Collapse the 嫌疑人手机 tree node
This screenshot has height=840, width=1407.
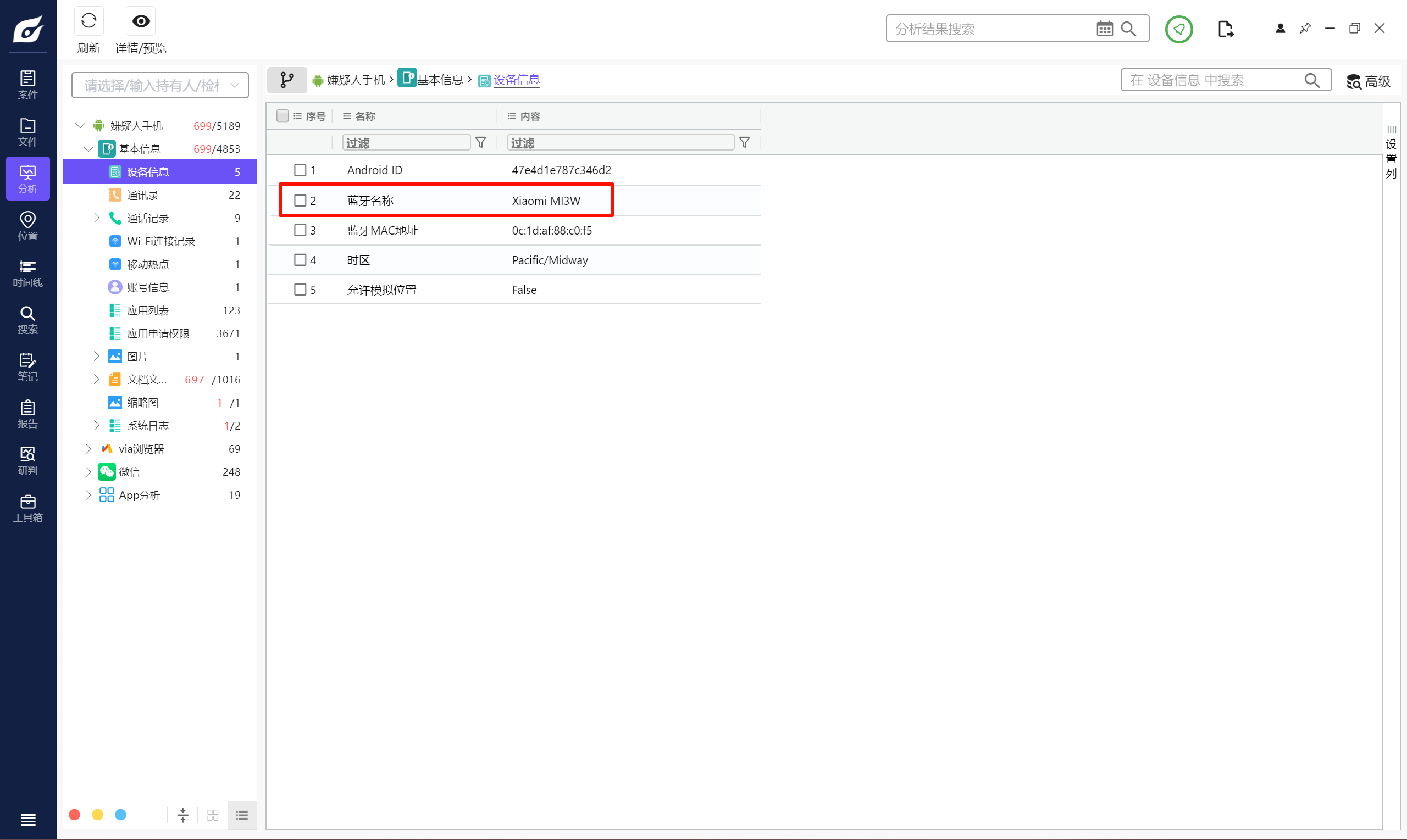(80, 126)
